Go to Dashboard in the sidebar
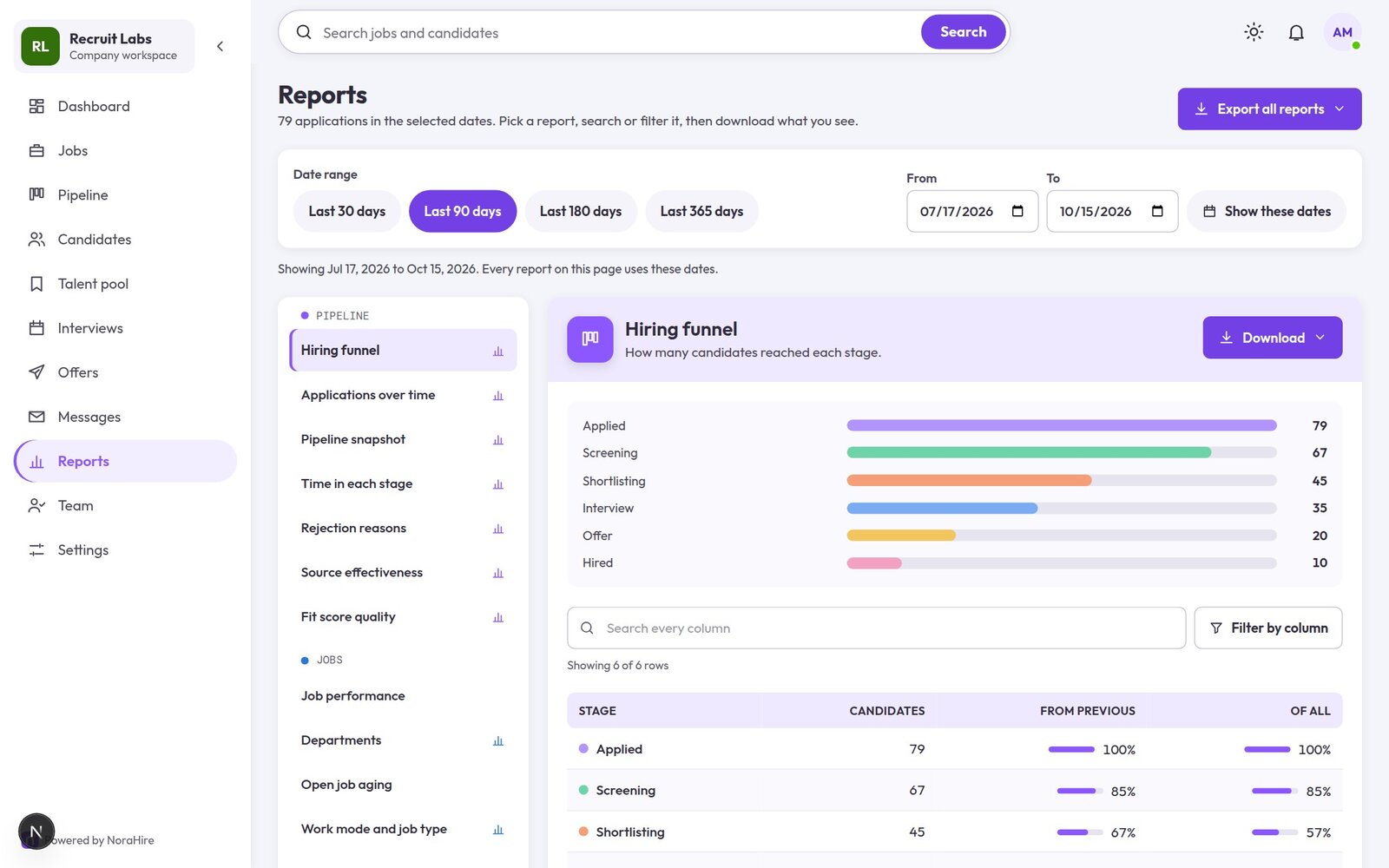This screenshot has height=868, width=1389. click(x=125, y=106)
